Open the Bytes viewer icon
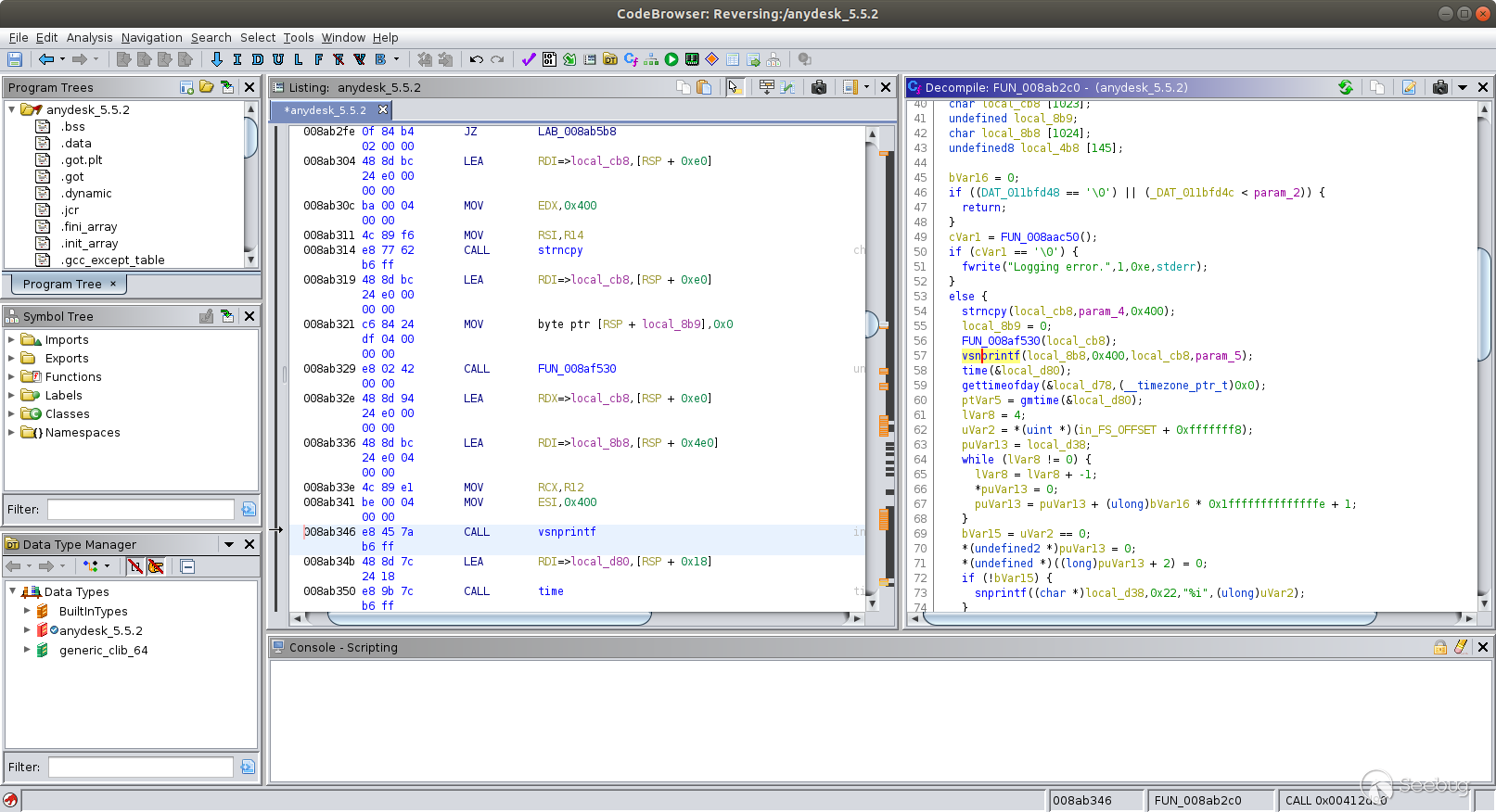This screenshot has height=812, width=1496. point(549,59)
